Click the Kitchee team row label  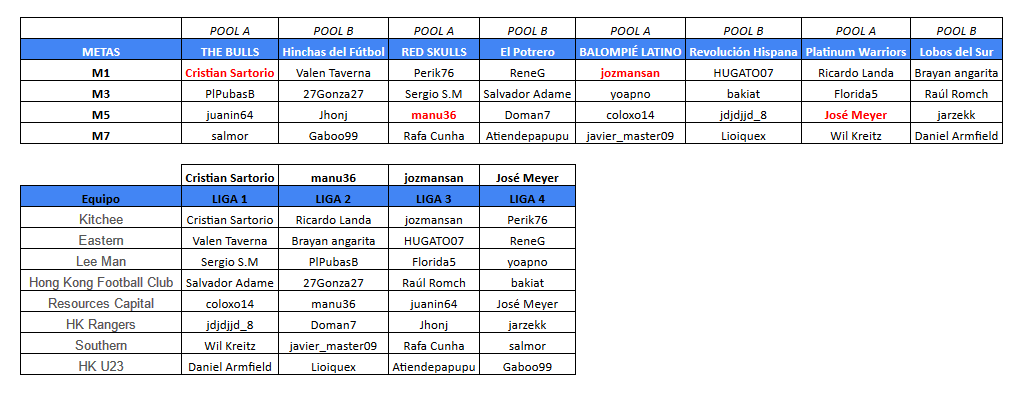click(x=101, y=219)
